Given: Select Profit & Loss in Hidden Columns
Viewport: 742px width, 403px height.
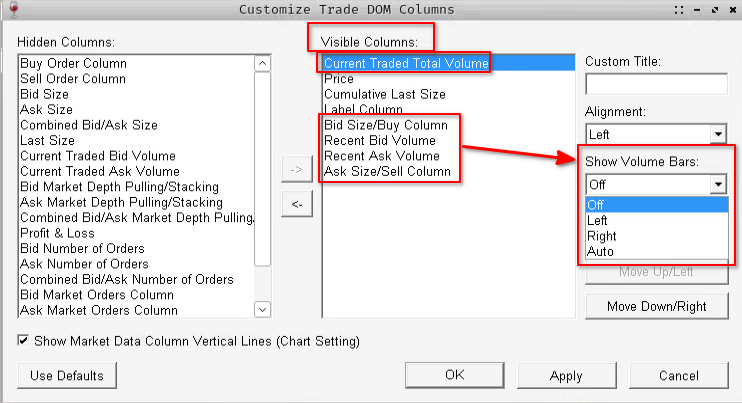Looking at the screenshot, I should [x=57, y=233].
